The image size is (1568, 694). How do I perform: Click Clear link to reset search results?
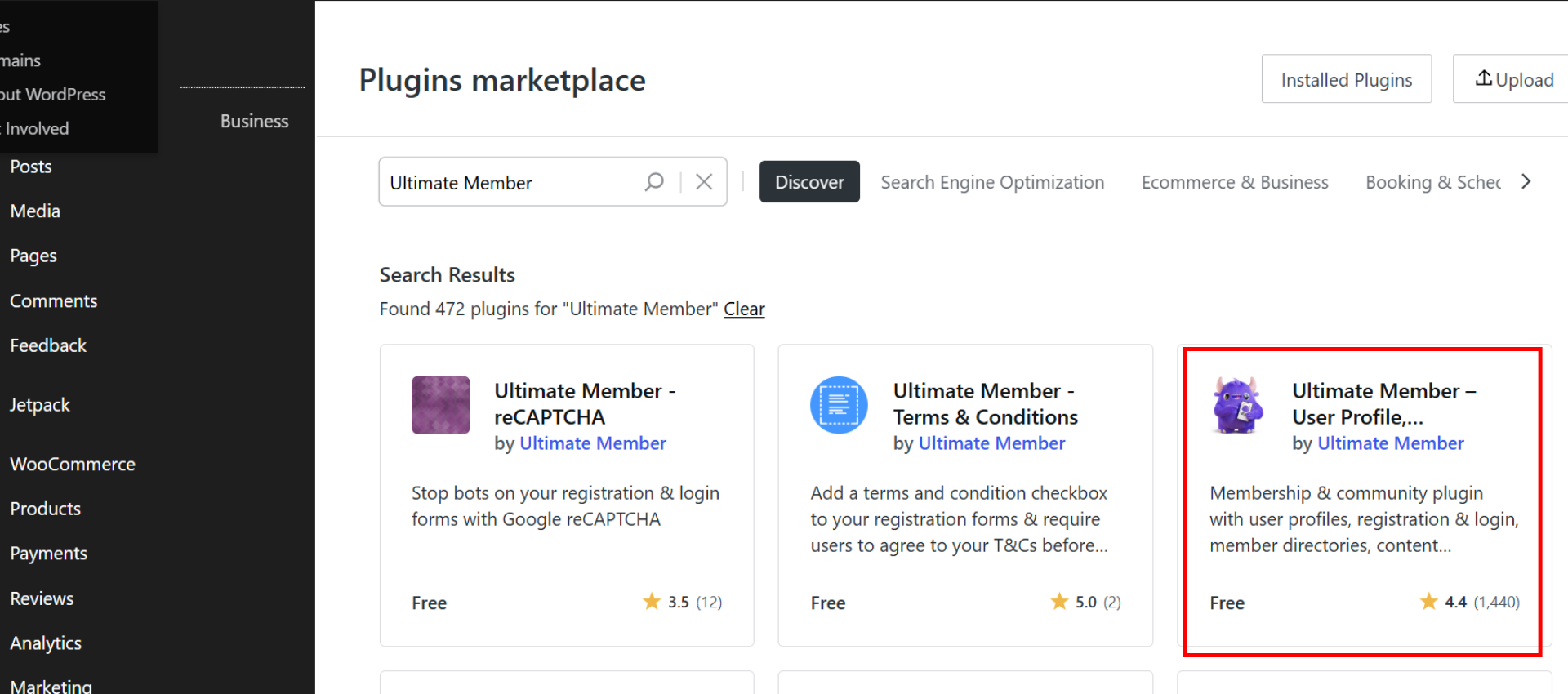744,309
